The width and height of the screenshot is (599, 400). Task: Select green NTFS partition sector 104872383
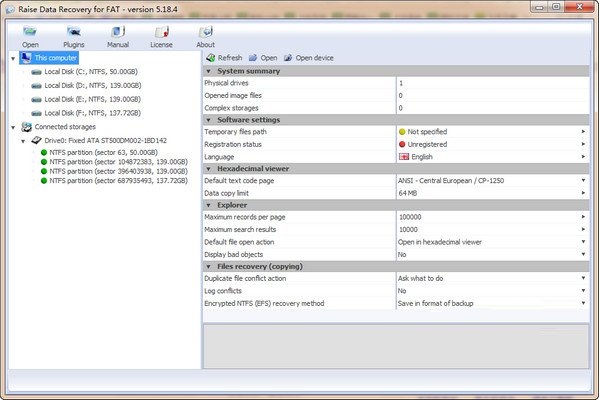(44, 162)
